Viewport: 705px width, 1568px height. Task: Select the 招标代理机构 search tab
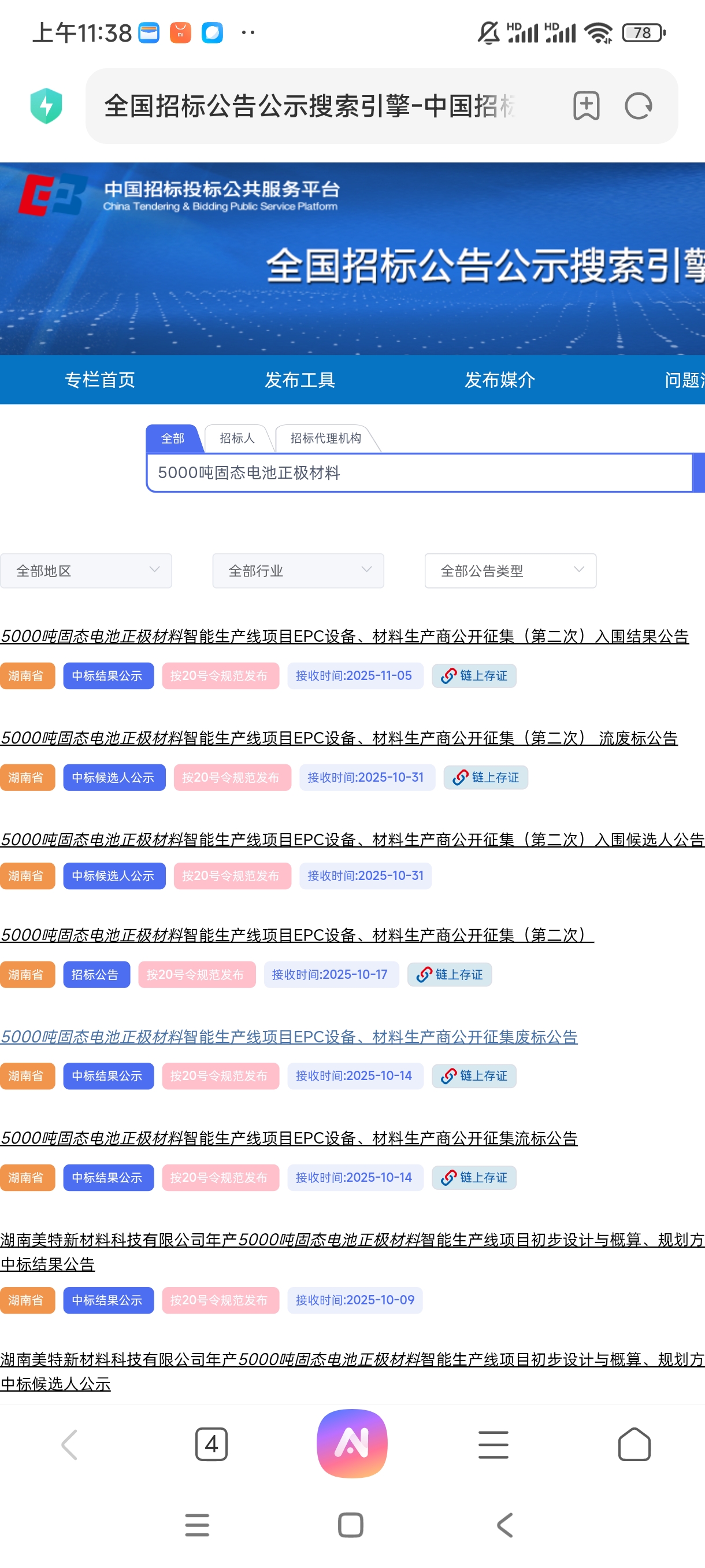pyautogui.click(x=326, y=438)
